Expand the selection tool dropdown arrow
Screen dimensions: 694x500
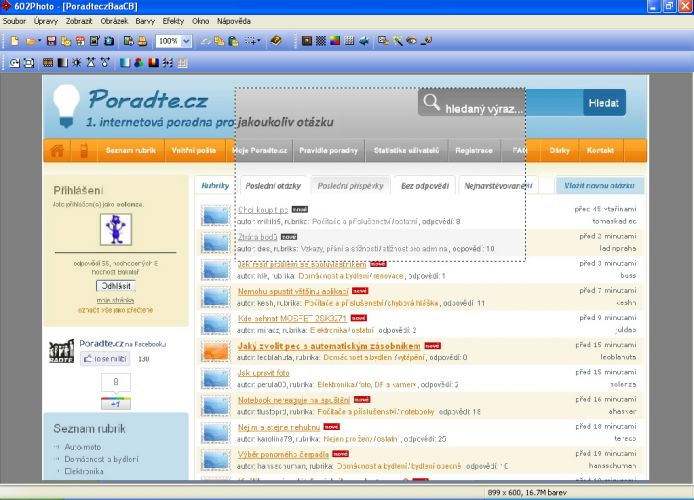click(x=259, y=41)
